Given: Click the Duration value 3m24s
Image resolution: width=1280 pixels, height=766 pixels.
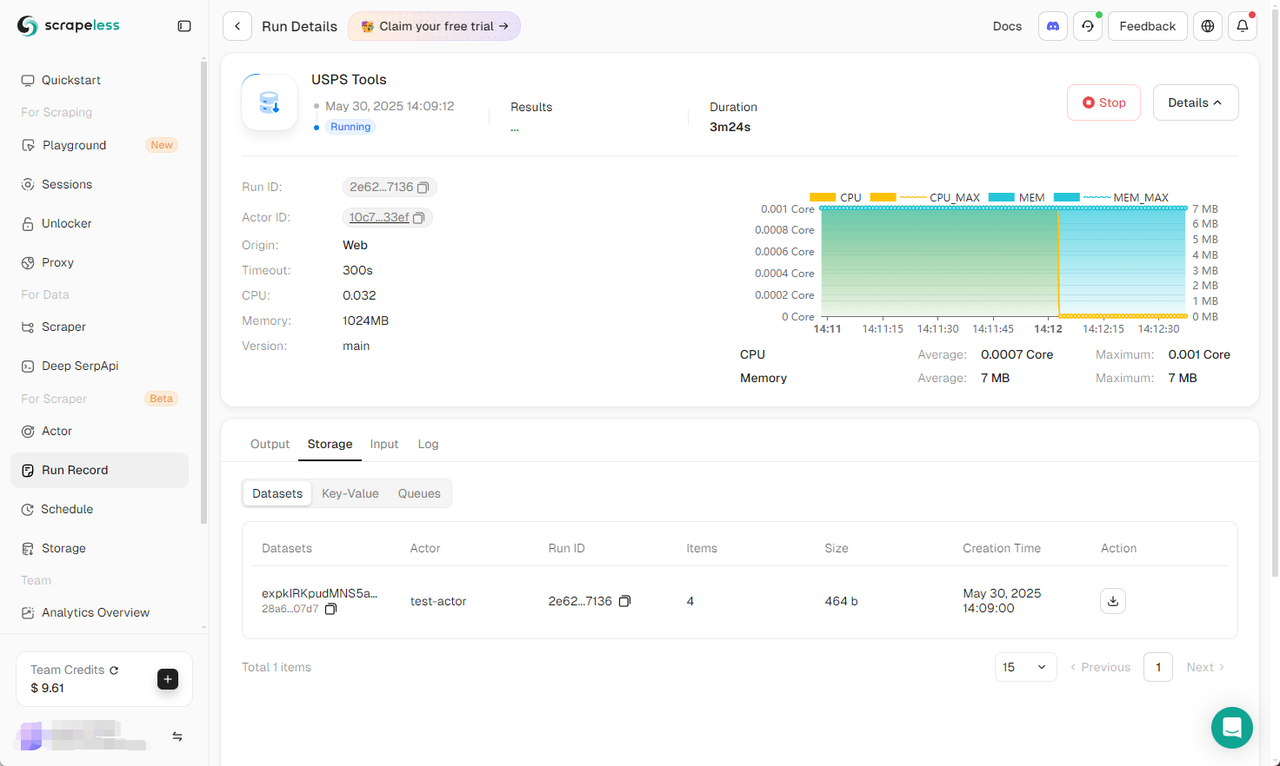Looking at the screenshot, I should pos(730,127).
